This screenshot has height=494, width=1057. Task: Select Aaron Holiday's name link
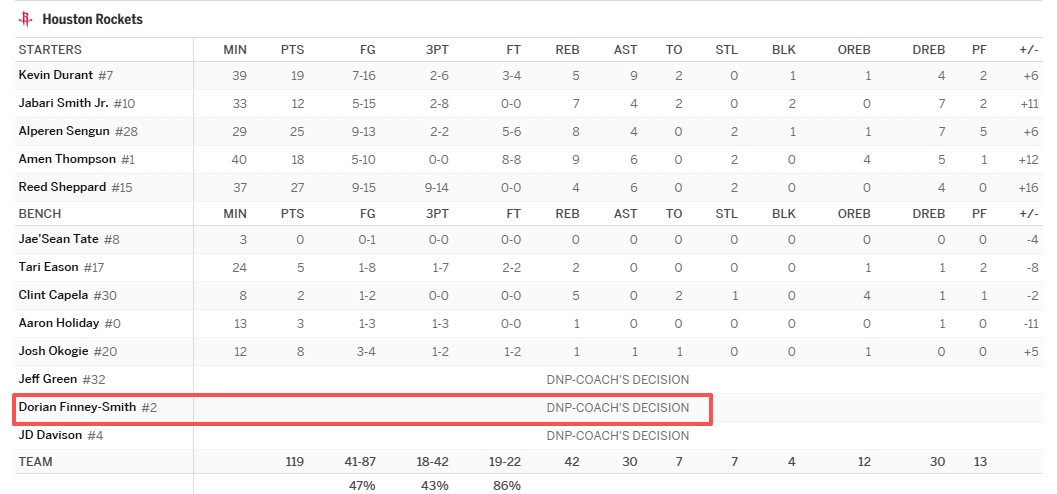58,323
